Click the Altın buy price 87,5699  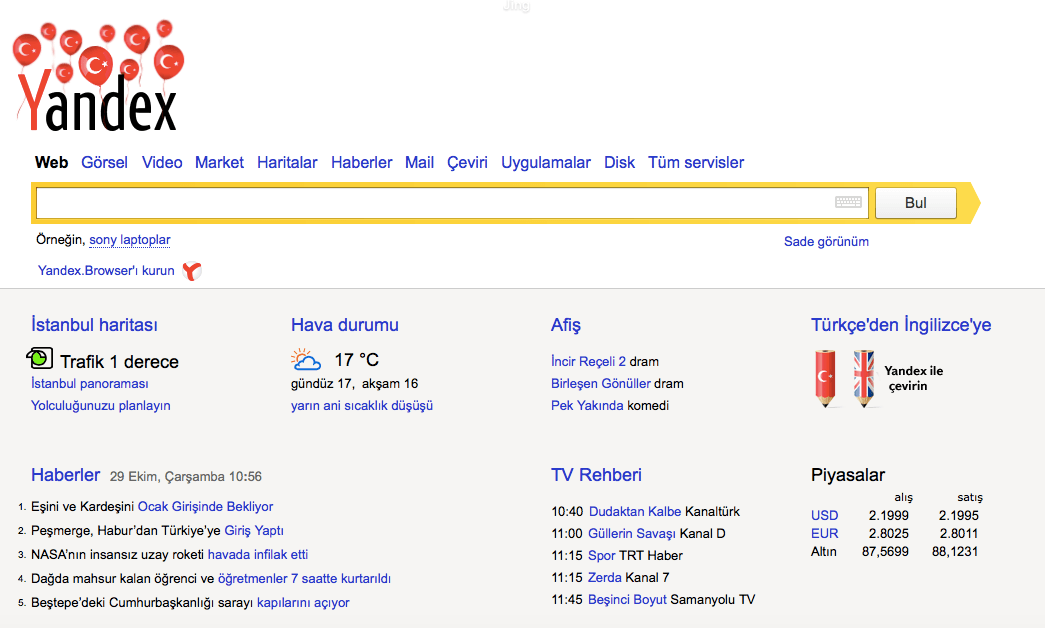click(885, 551)
